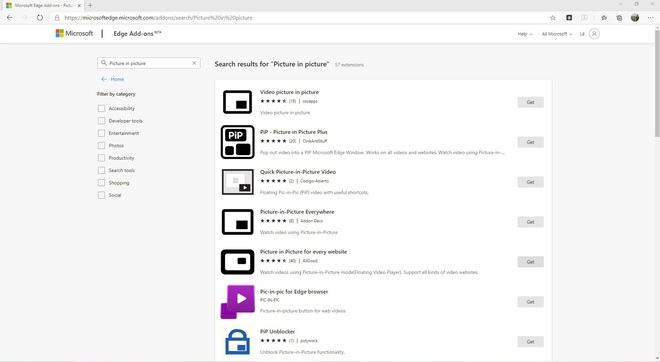Close the Microsoft Edge Add-ons tab

79,5
